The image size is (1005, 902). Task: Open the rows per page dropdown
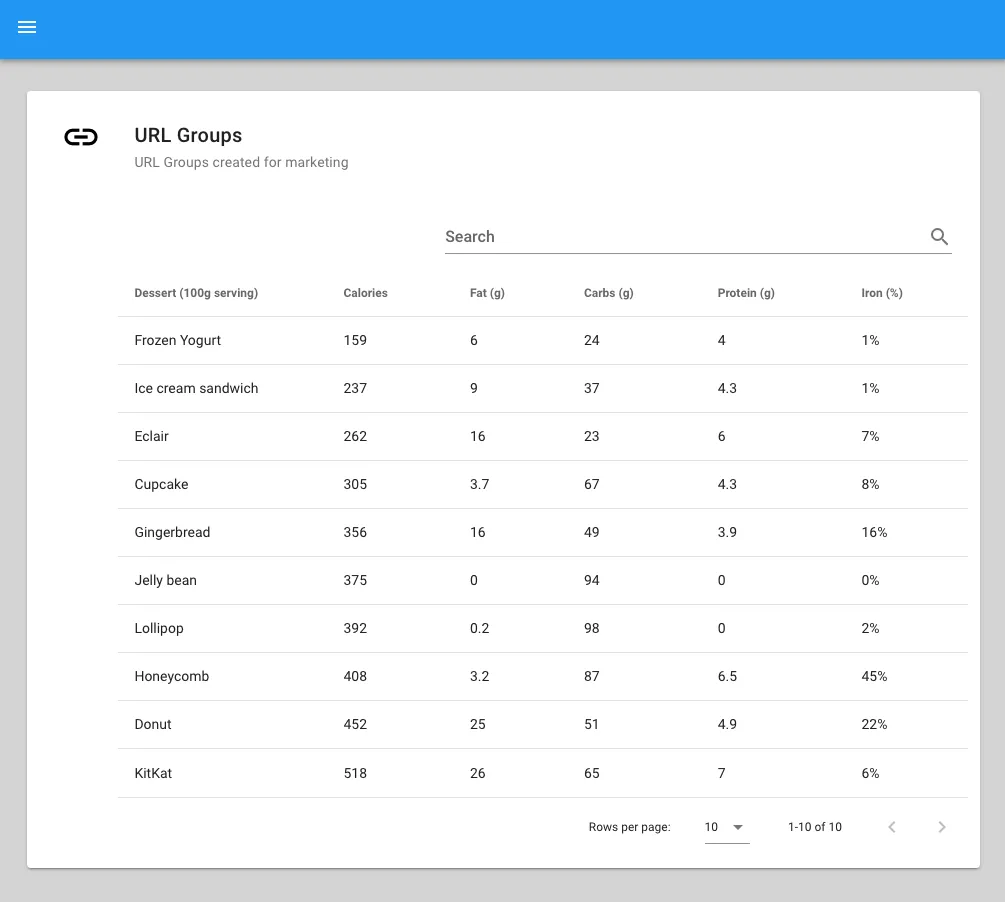click(x=727, y=827)
